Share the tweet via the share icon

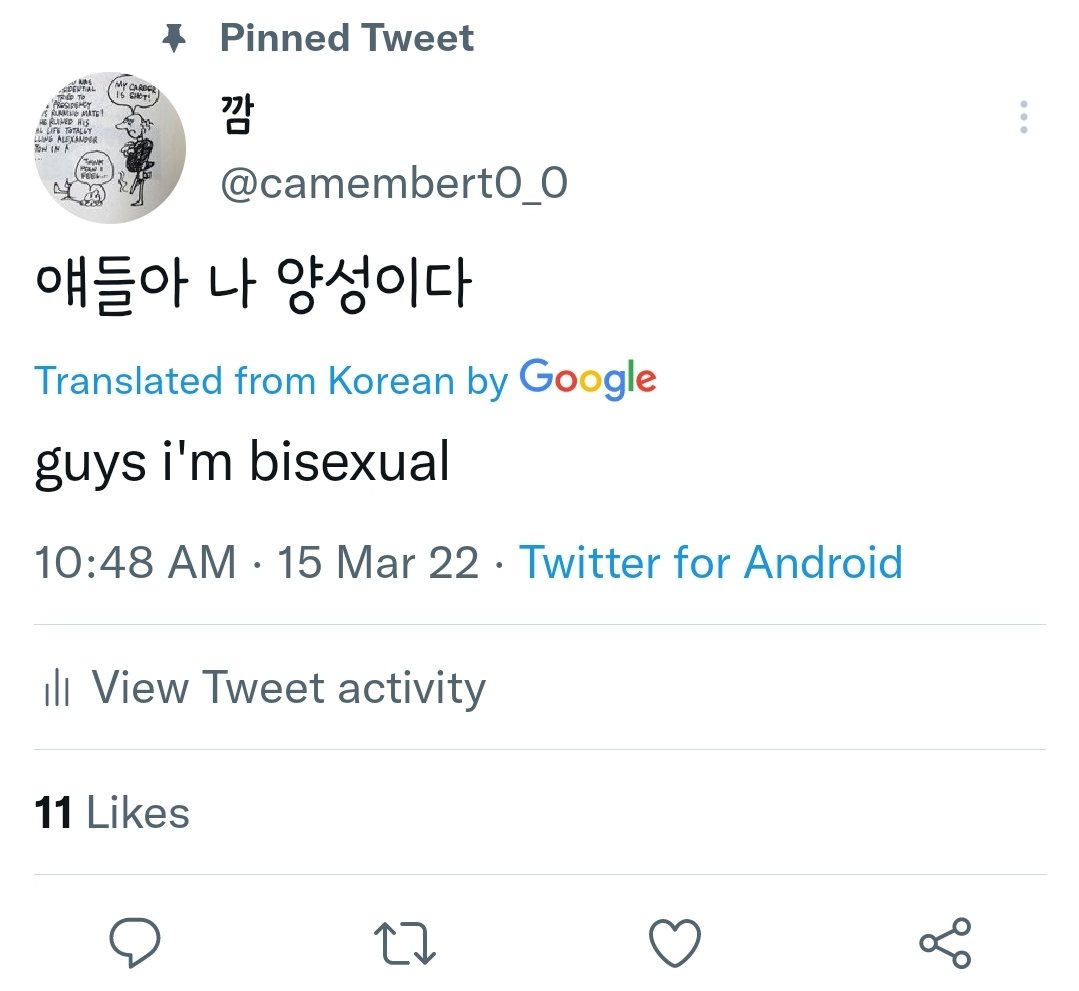point(944,943)
